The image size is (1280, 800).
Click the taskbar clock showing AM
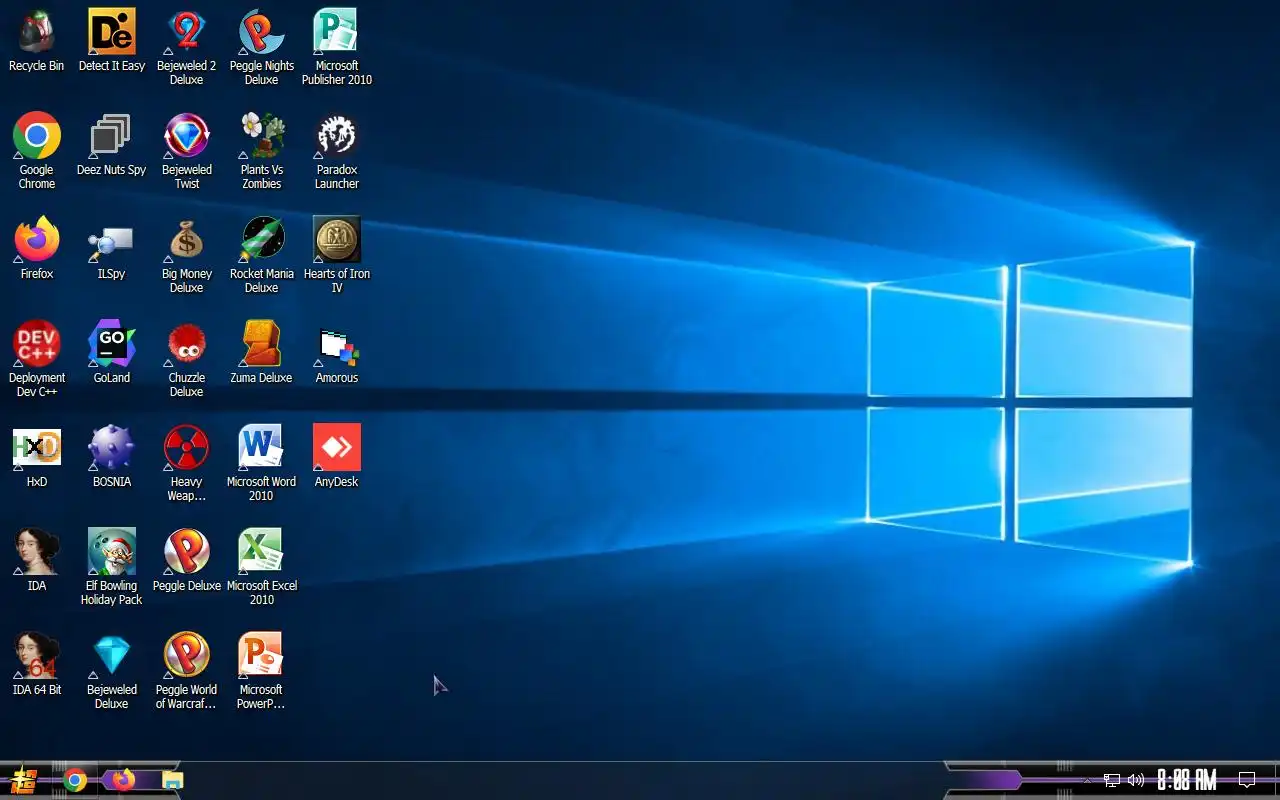(x=1187, y=780)
